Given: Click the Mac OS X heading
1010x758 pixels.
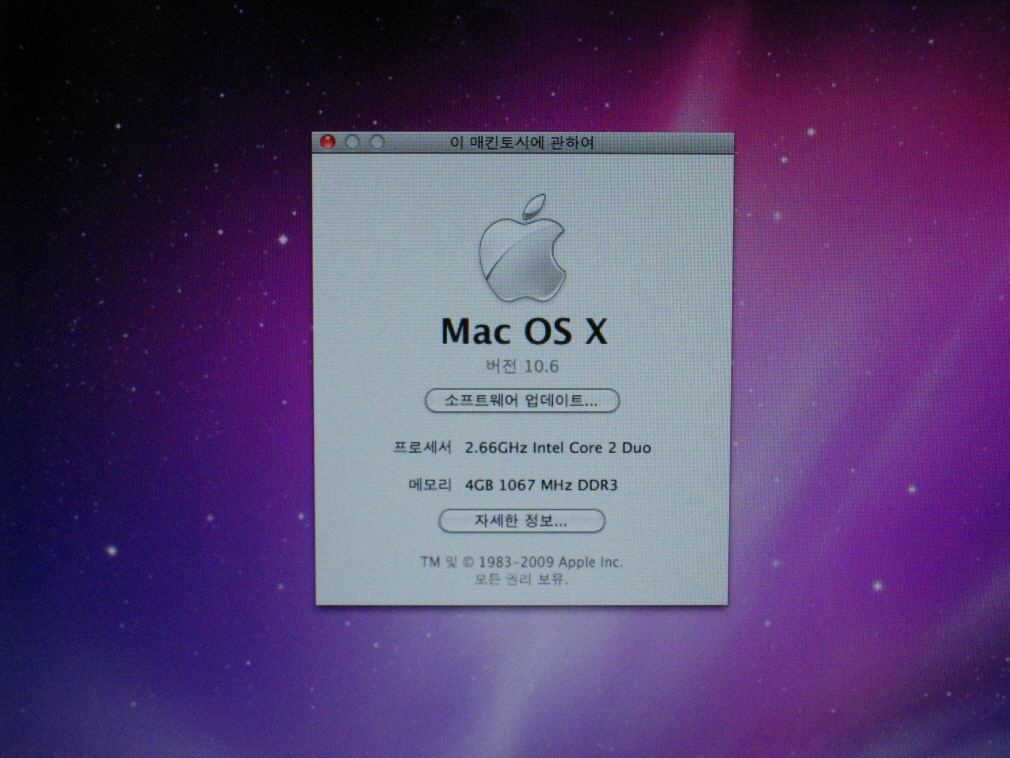Looking at the screenshot, I should click(524, 331).
